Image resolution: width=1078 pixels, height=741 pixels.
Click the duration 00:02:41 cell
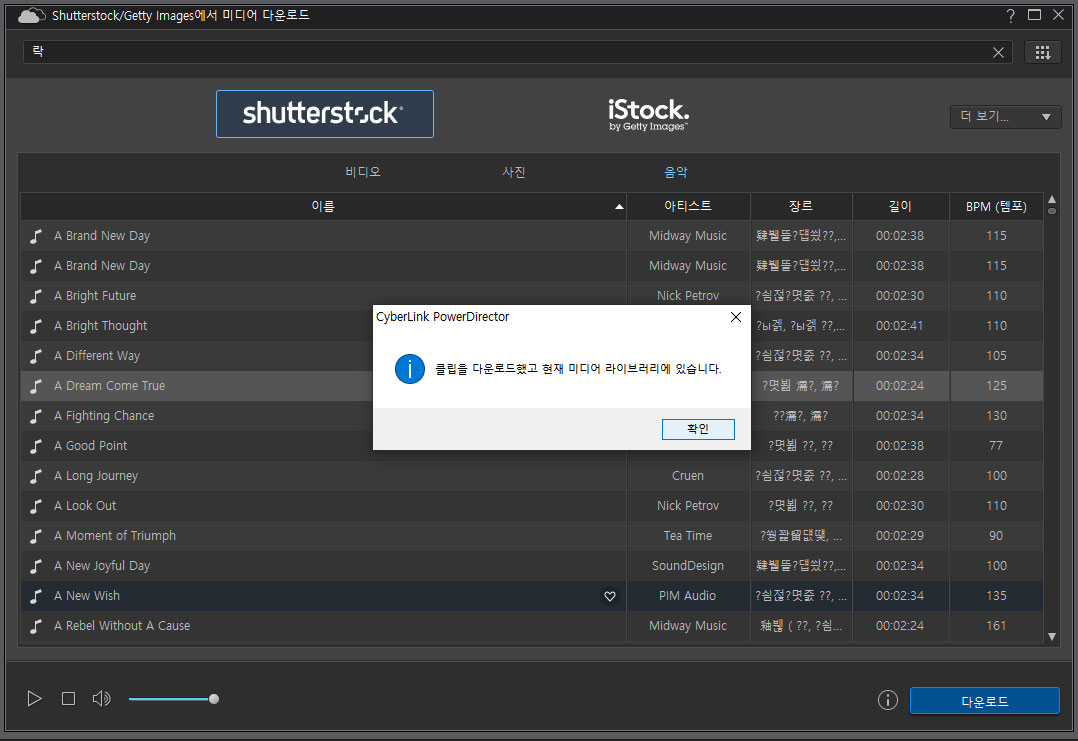click(900, 326)
